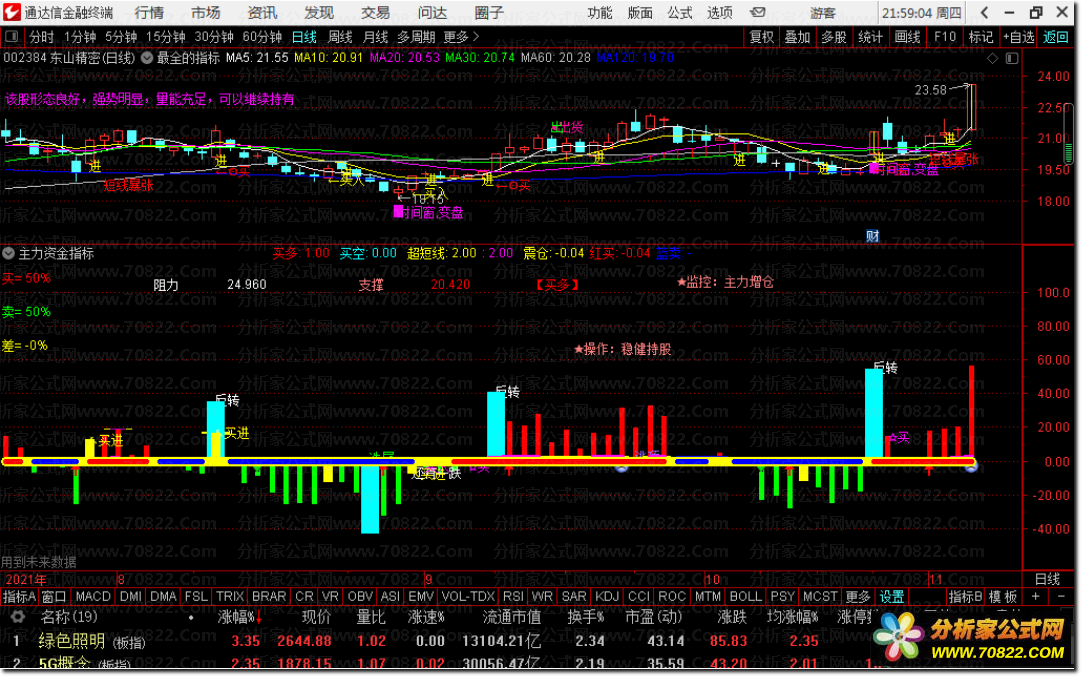Expand the dropdown arrow beside 最全的指标

pos(147,58)
